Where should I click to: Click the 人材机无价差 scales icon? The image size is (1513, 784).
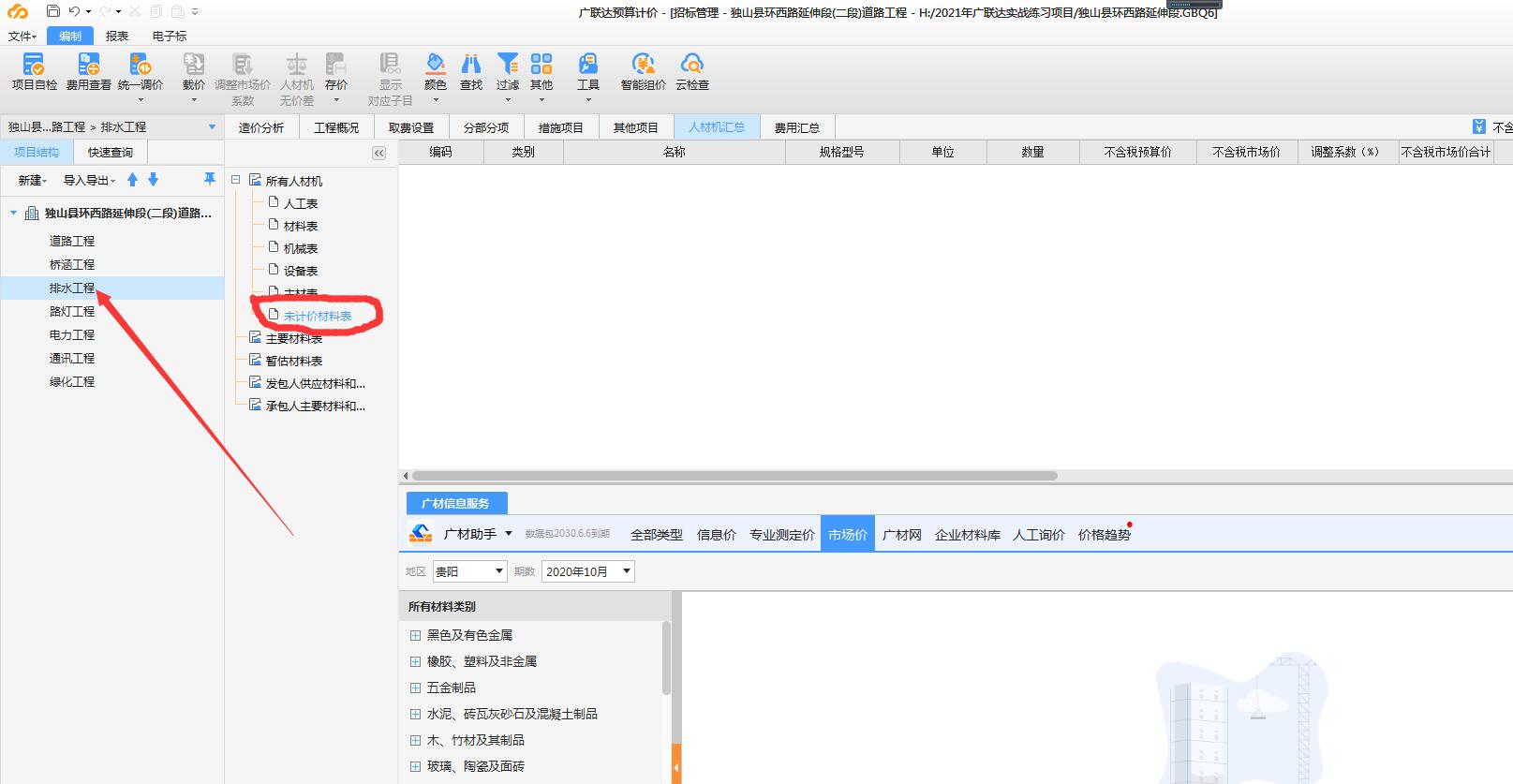point(296,64)
